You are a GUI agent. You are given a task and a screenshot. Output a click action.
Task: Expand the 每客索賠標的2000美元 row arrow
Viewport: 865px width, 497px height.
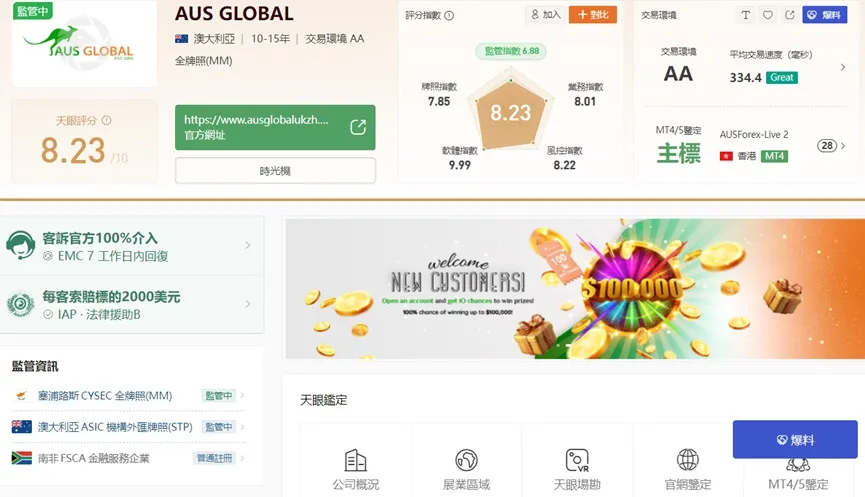pyautogui.click(x=248, y=304)
